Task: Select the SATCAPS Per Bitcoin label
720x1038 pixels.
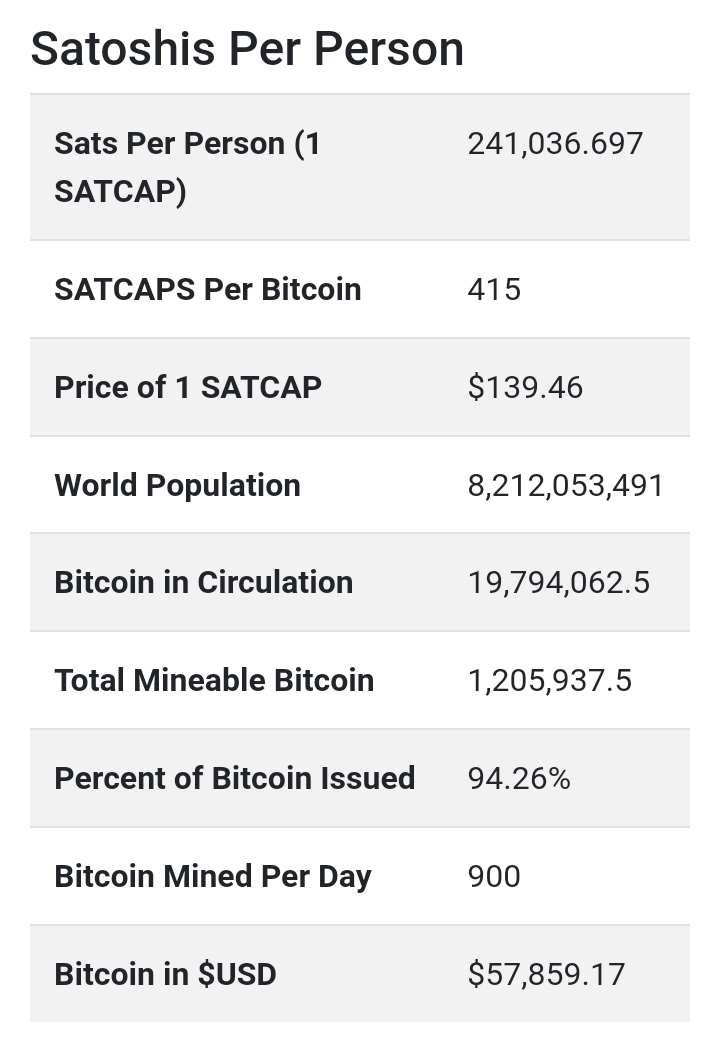Action: click(207, 289)
